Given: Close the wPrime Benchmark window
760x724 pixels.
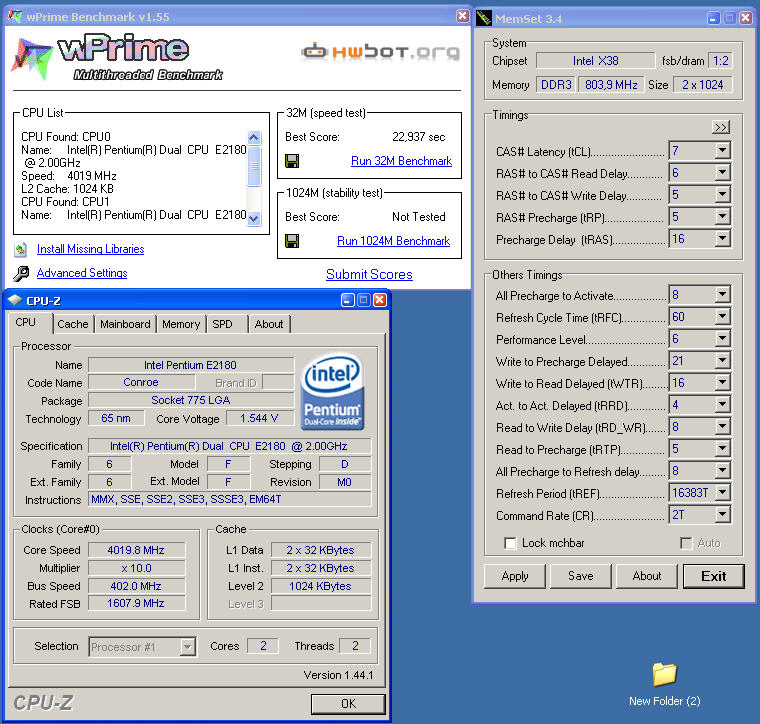Looking at the screenshot, I should pos(462,16).
